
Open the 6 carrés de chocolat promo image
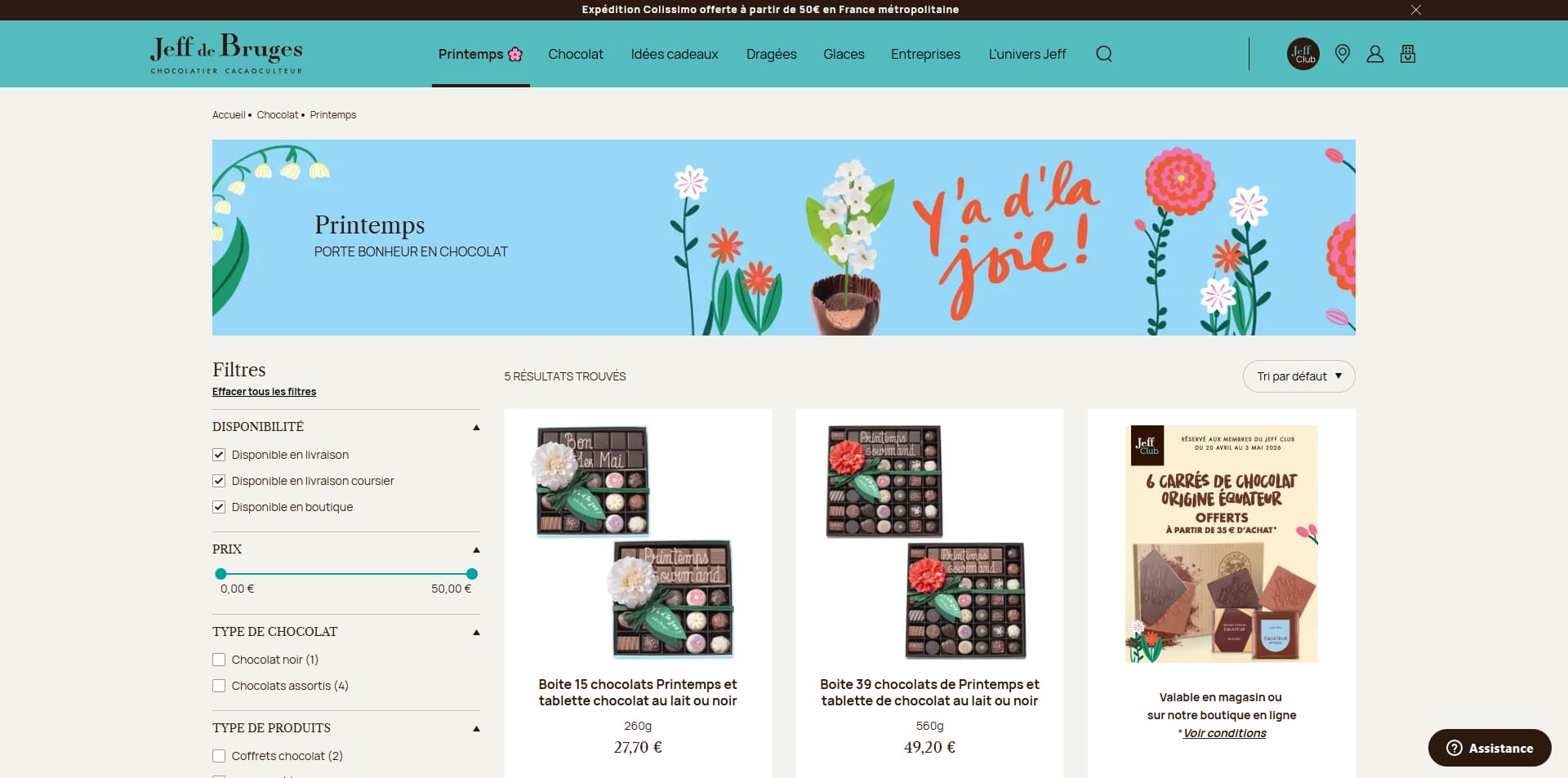coord(1222,544)
